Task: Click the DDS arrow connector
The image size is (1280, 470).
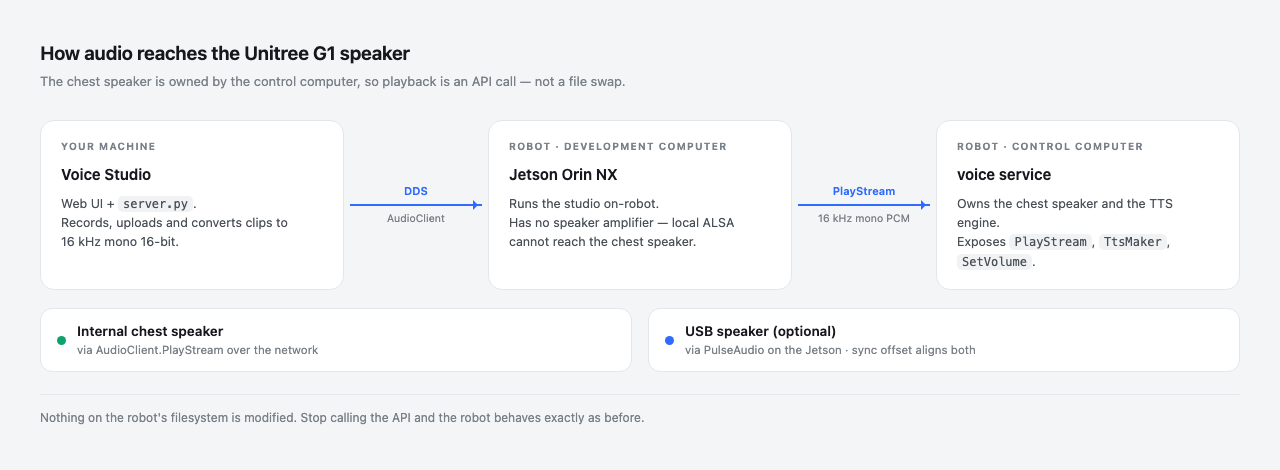Action: [x=416, y=205]
